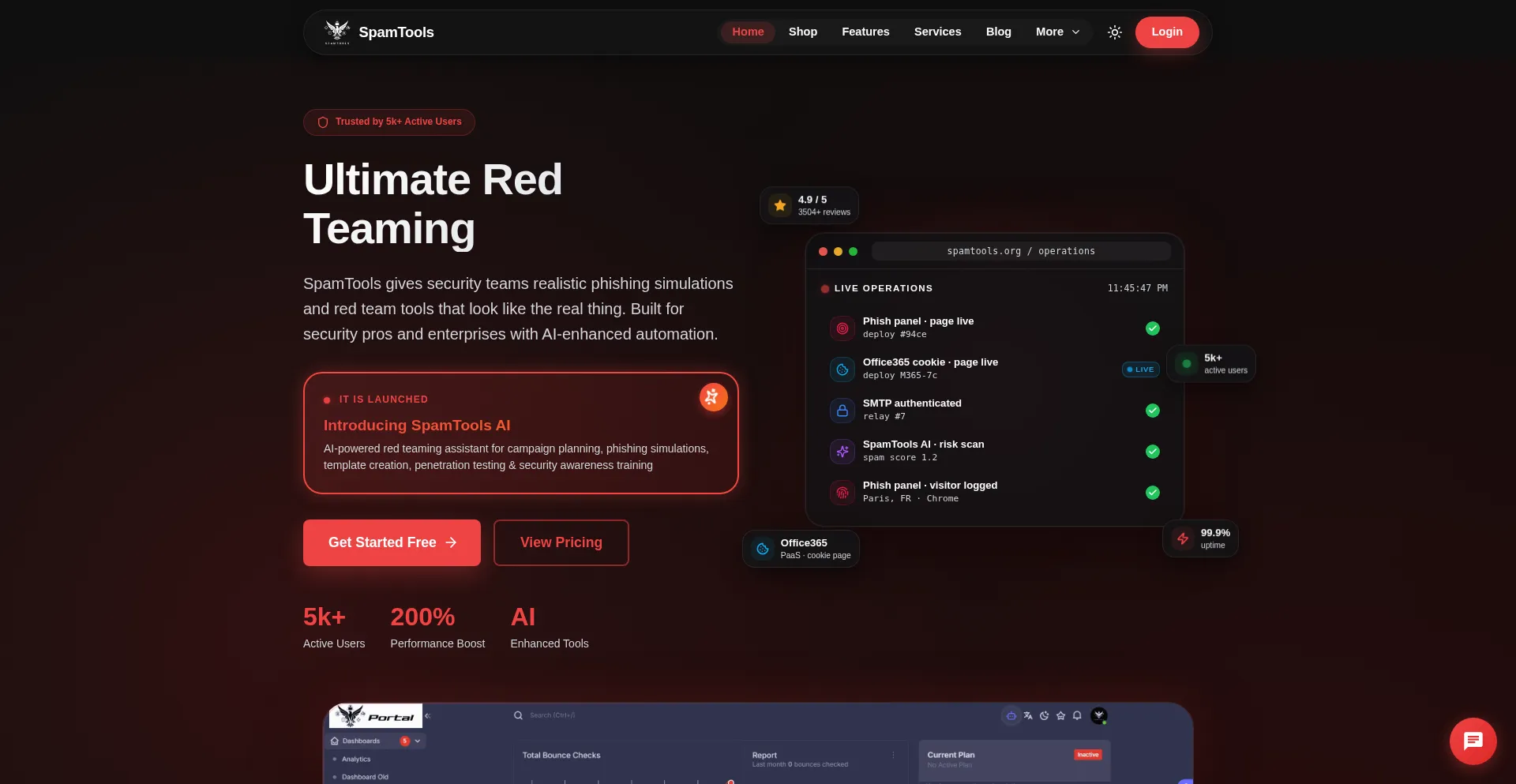Click the Current Plan card title
The image size is (1516, 784).
click(951, 755)
